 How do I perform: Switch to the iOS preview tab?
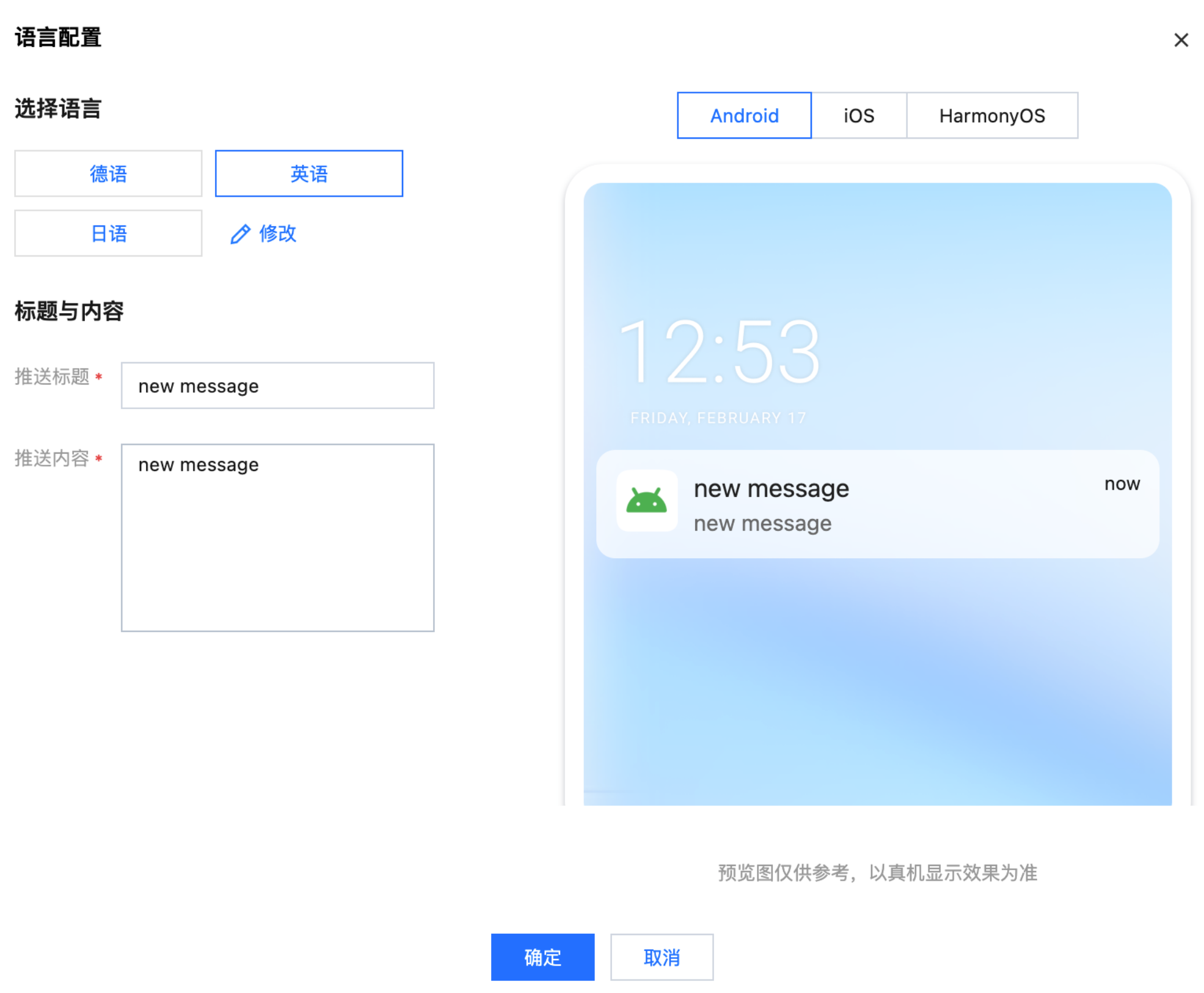pyautogui.click(x=858, y=116)
